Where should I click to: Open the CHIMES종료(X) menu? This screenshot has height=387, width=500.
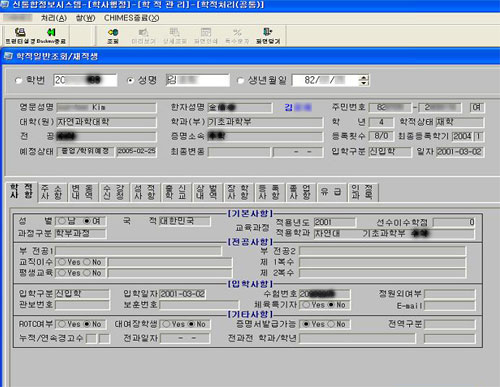131,18
